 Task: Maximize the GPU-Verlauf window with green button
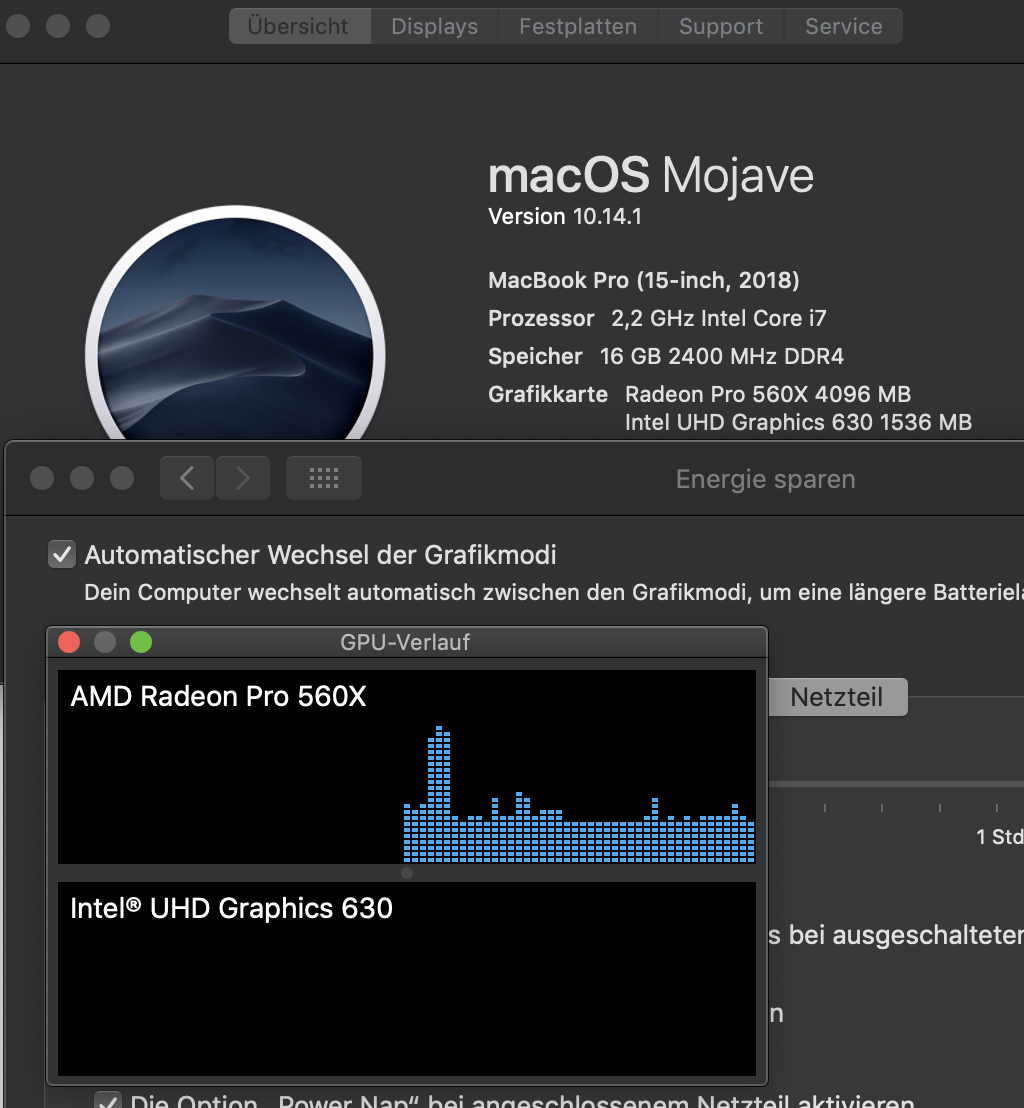[x=141, y=642]
